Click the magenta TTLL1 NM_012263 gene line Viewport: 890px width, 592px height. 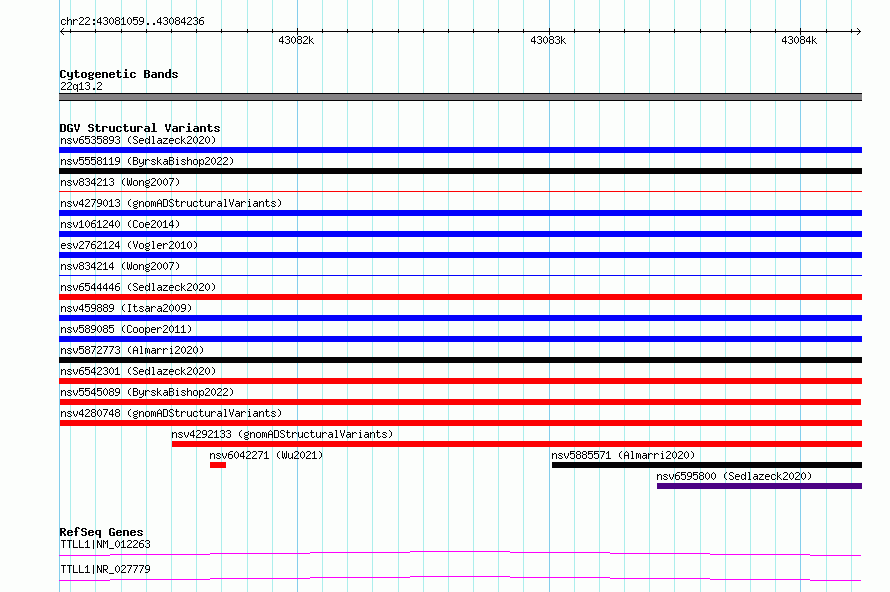click(x=460, y=553)
